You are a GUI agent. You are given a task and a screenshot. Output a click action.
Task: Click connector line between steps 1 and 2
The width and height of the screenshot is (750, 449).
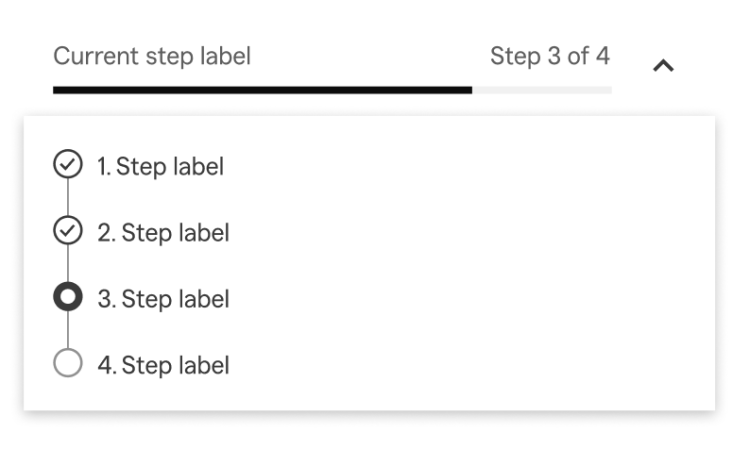67,199
